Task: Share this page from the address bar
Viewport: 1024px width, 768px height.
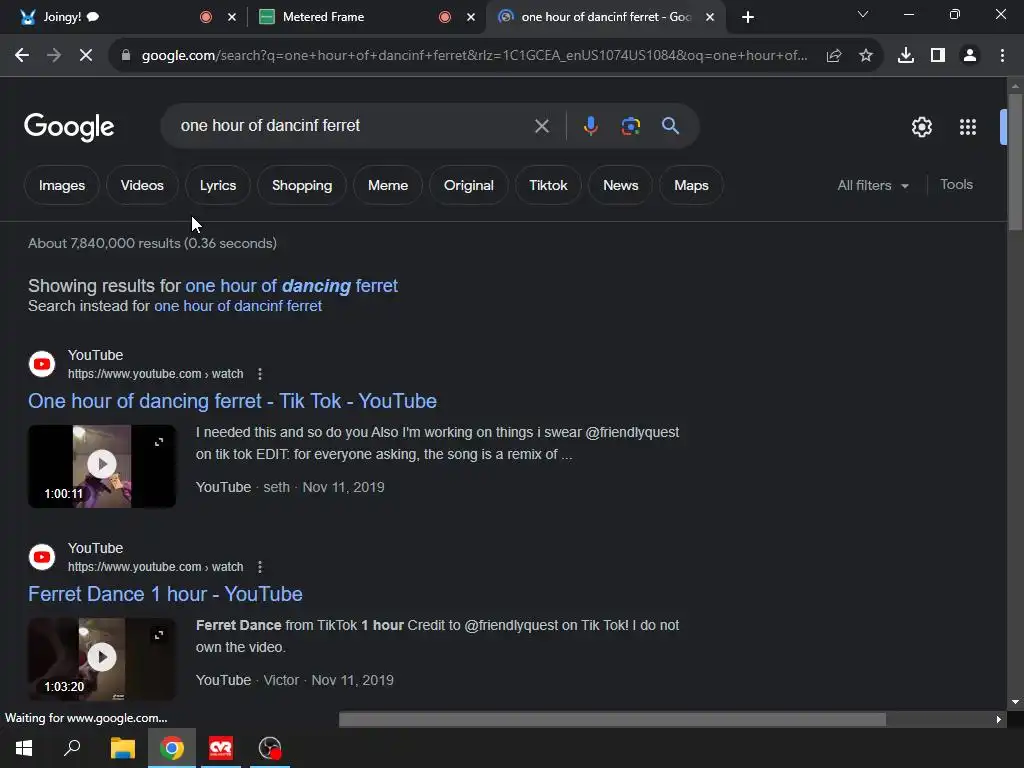Action: 834,56
